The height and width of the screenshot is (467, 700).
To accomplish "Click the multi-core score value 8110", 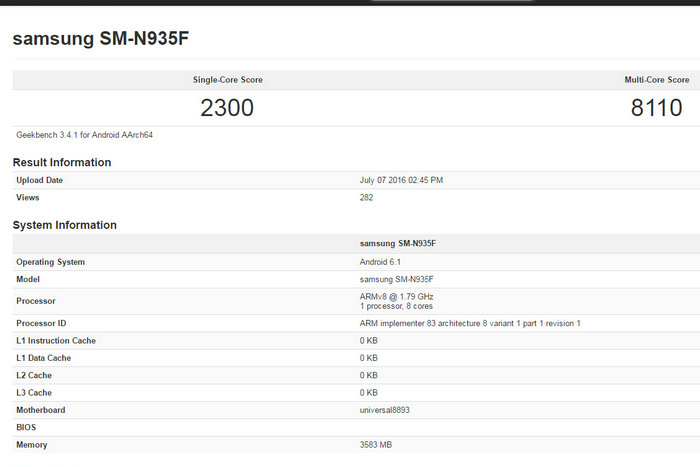I will [x=656, y=108].
